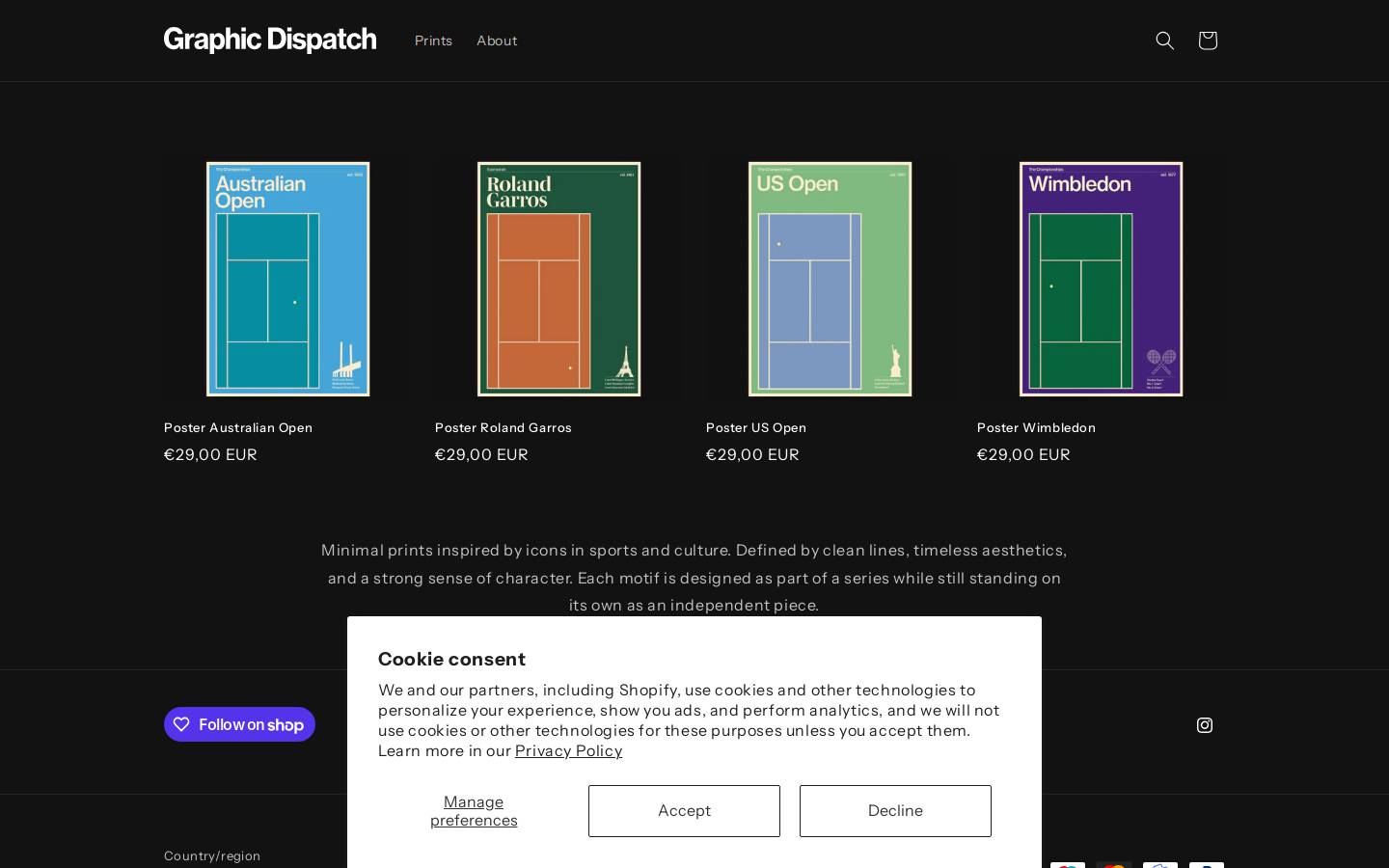This screenshot has height=868, width=1389.
Task: Click the Minimal prints description paragraph
Action: point(694,578)
